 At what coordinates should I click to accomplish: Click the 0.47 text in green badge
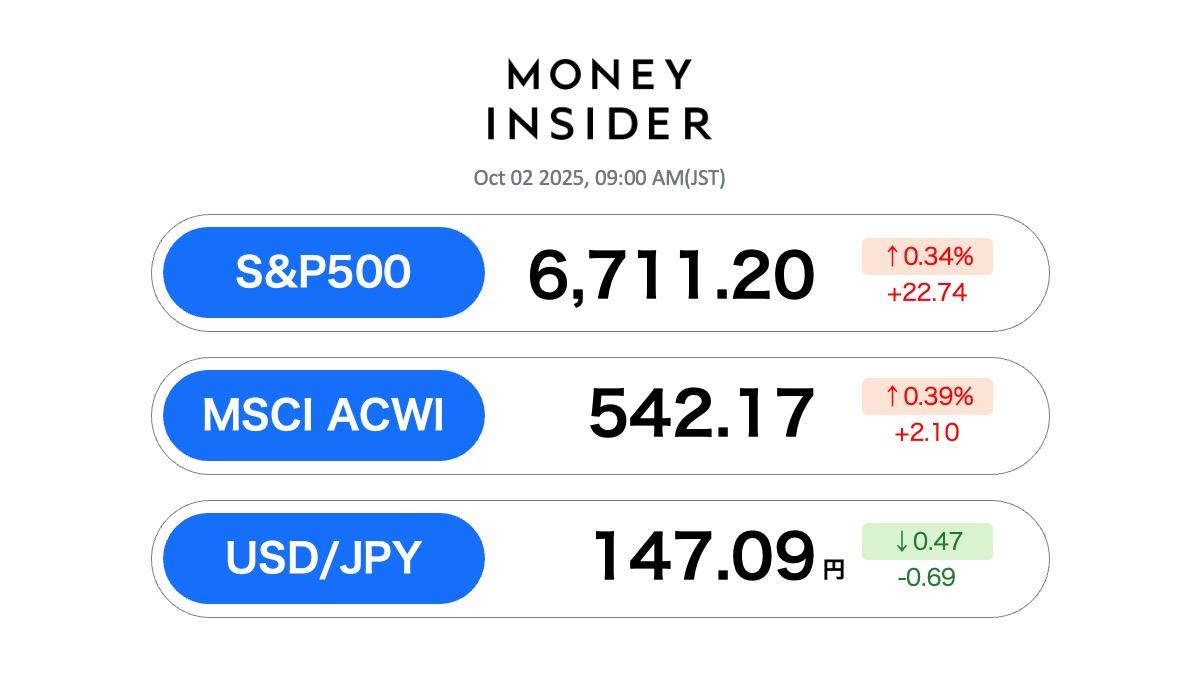(x=939, y=542)
